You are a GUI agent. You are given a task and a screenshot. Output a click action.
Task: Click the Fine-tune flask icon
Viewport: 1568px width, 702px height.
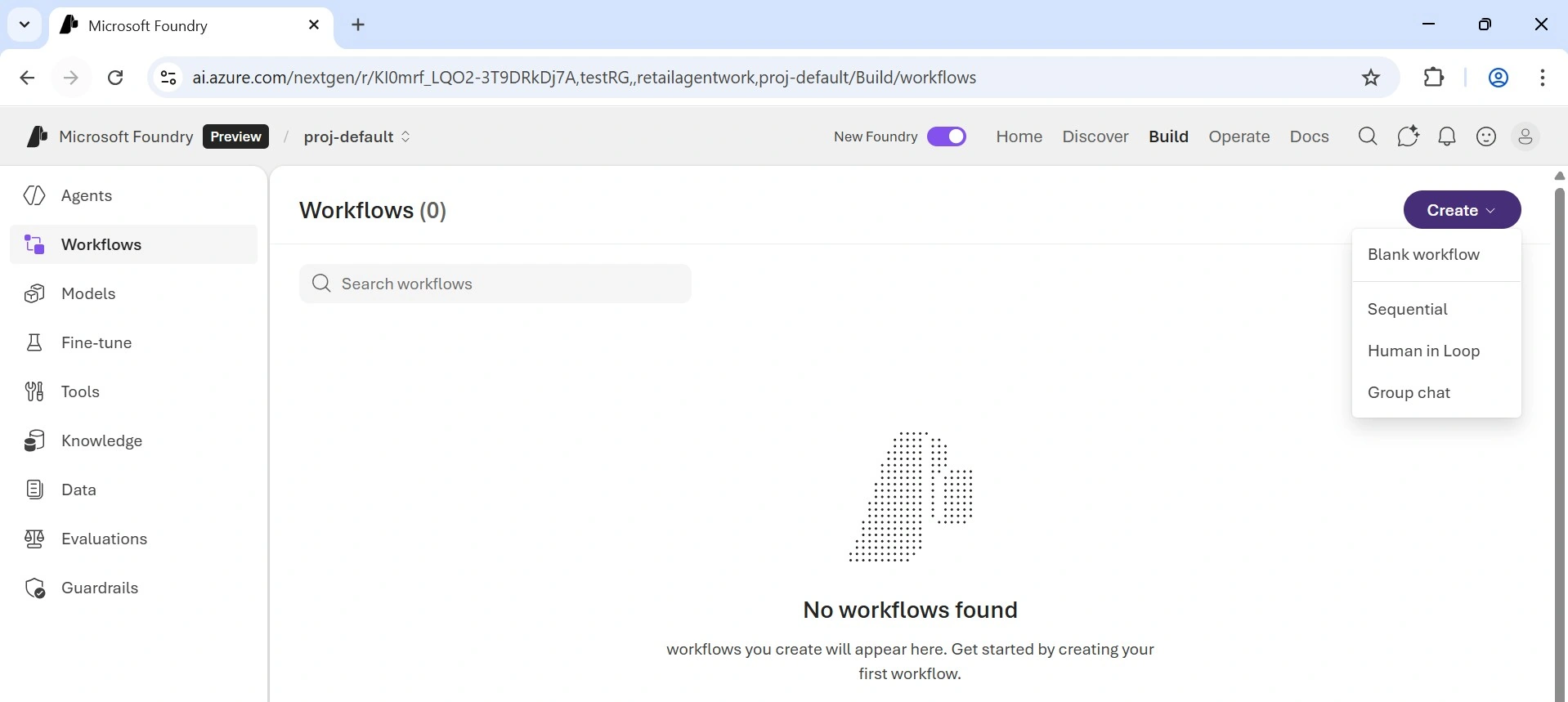click(34, 342)
